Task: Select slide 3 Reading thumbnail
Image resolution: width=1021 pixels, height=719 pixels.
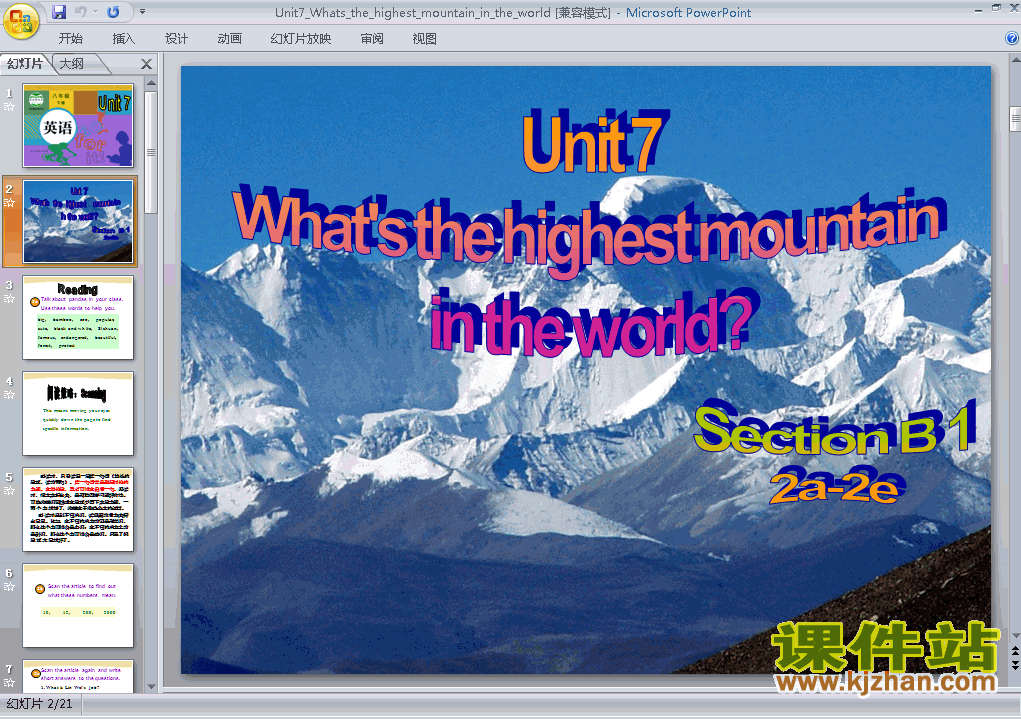Action: (78, 317)
